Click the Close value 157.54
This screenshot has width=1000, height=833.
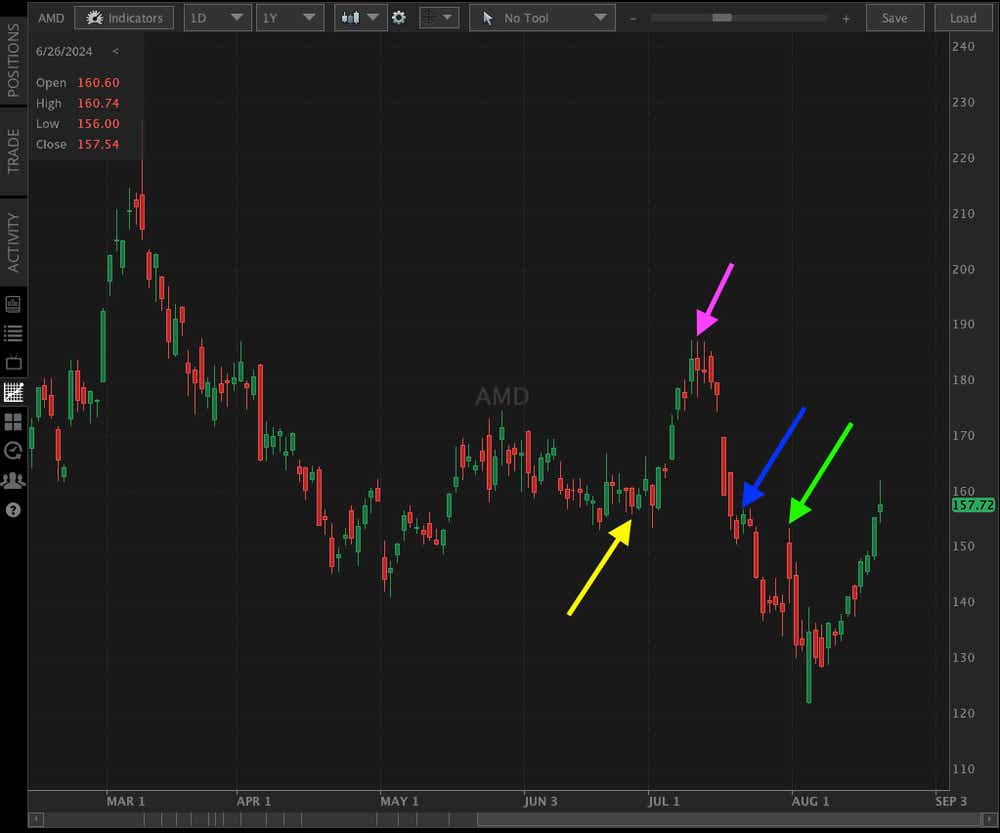point(98,144)
